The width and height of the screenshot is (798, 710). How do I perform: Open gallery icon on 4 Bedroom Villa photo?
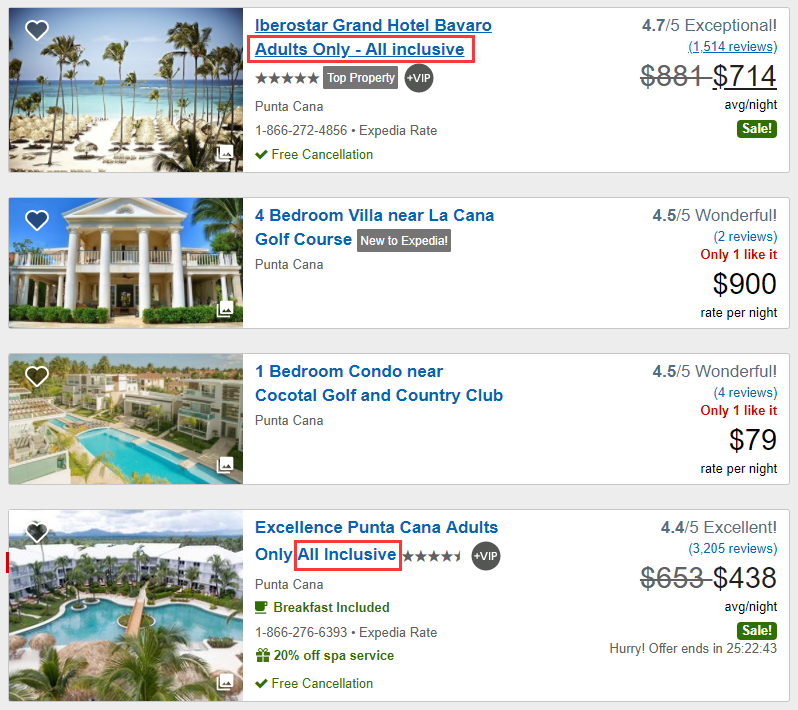(225, 309)
